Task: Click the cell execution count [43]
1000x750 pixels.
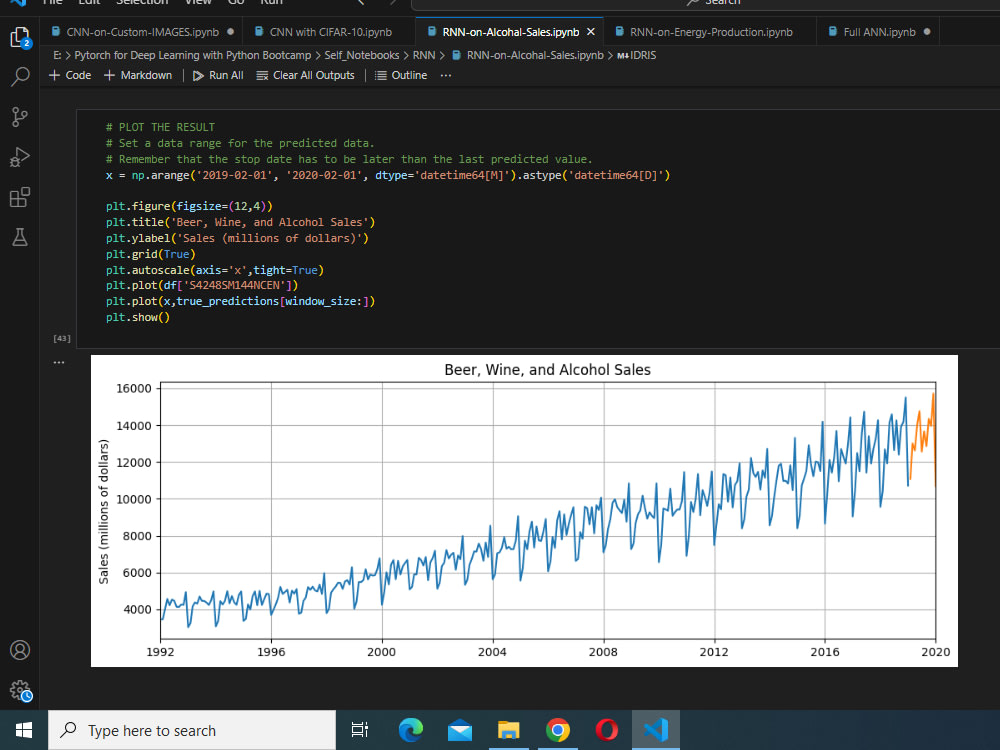Action: (62, 339)
